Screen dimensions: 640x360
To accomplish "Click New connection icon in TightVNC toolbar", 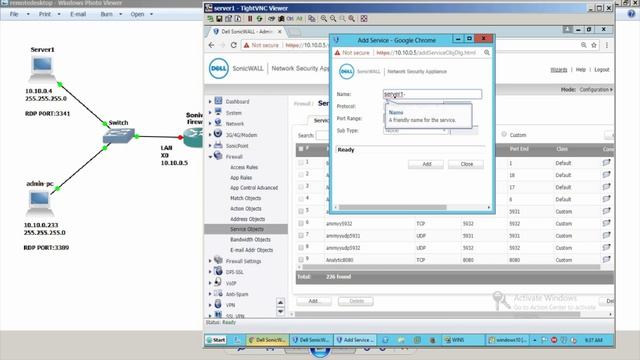I will (210, 19).
